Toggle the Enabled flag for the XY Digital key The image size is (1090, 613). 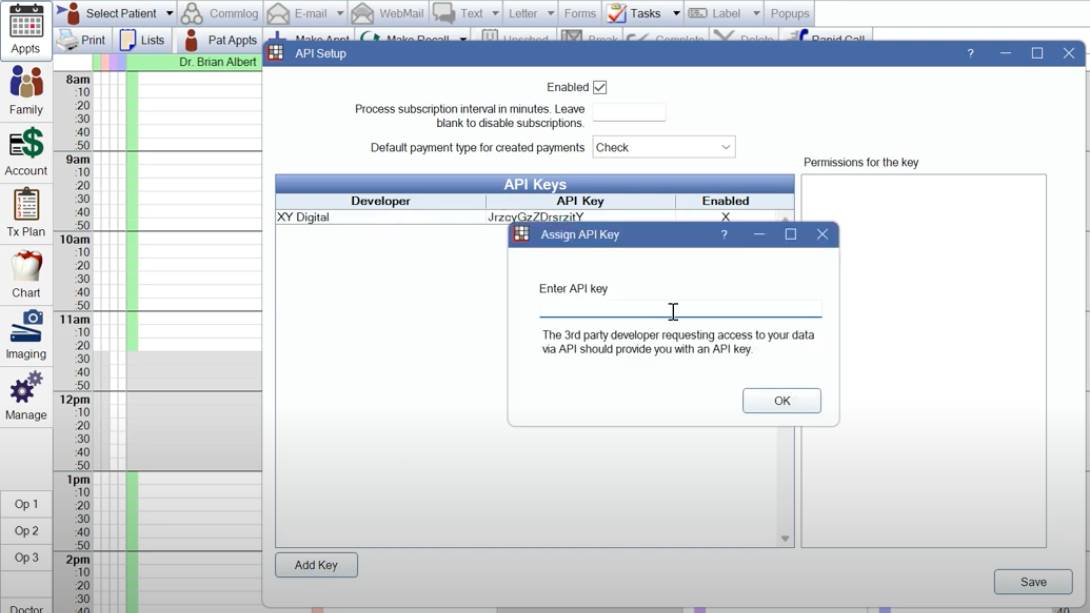pyautogui.click(x=725, y=217)
